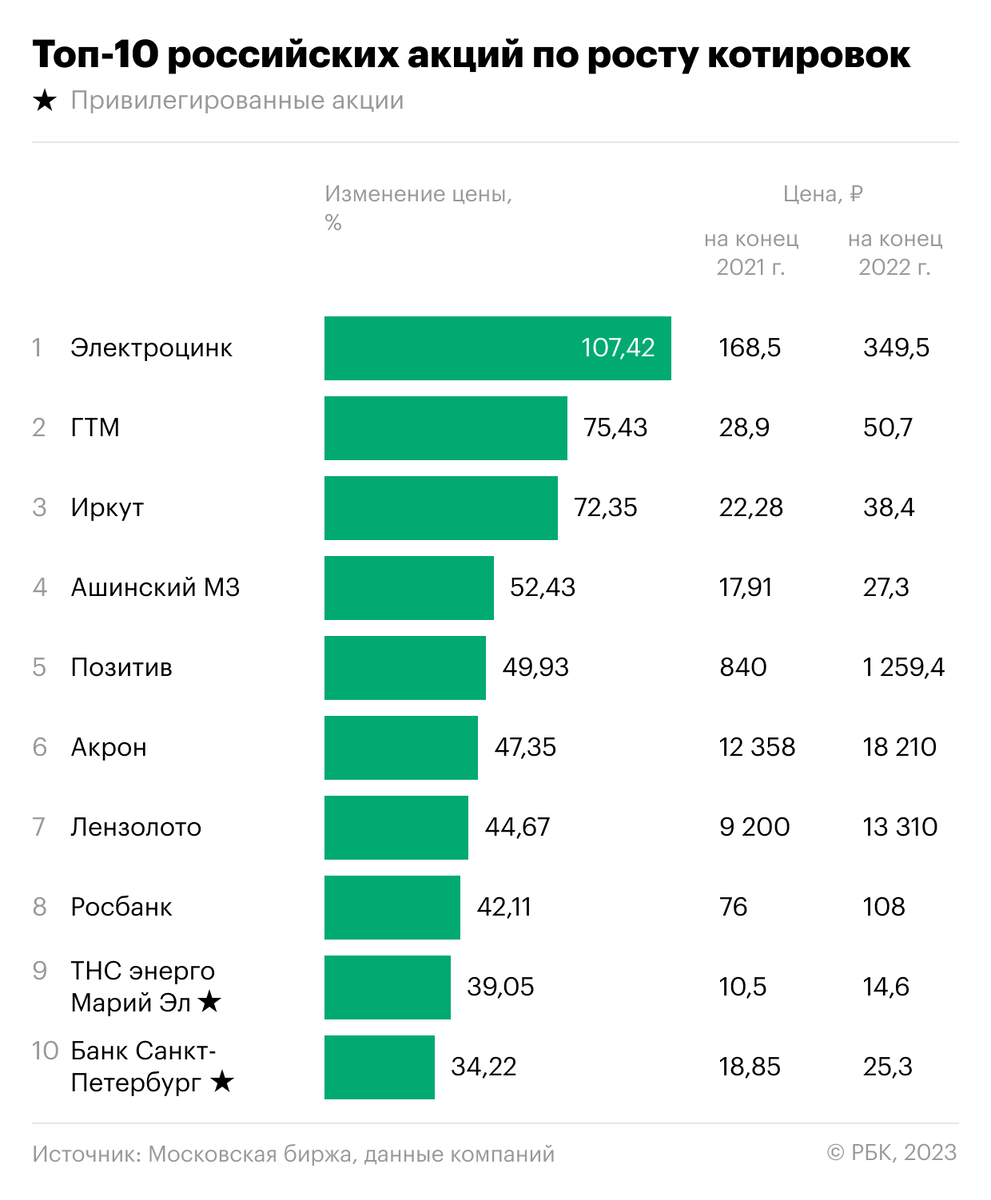Click the Ашинский МЗ bar

click(409, 588)
